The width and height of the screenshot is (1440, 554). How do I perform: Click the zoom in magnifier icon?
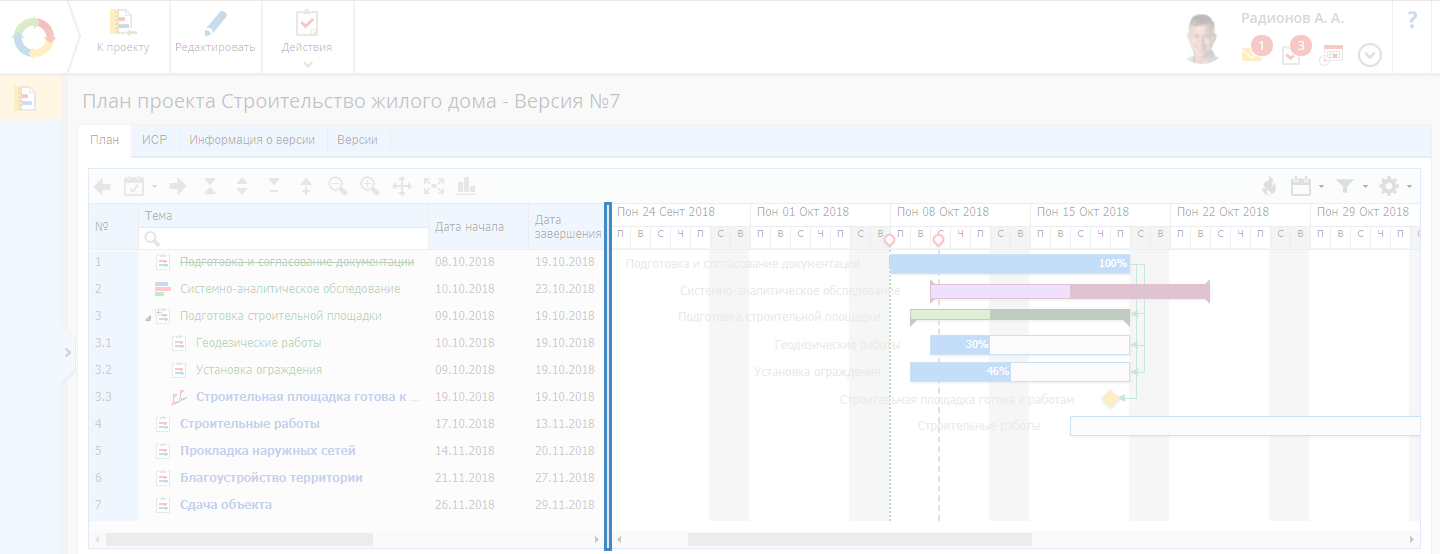[370, 186]
